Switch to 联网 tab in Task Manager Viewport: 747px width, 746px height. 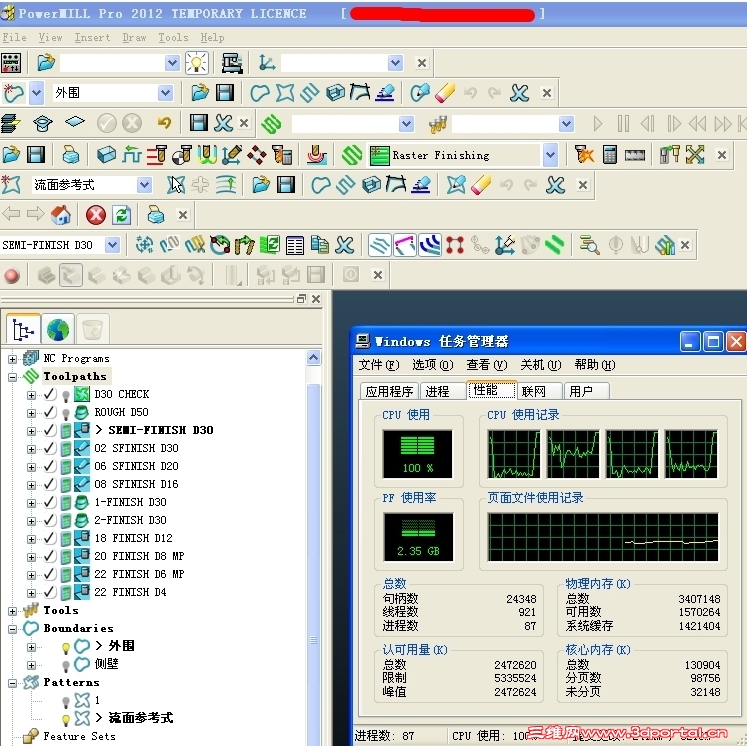(539, 391)
